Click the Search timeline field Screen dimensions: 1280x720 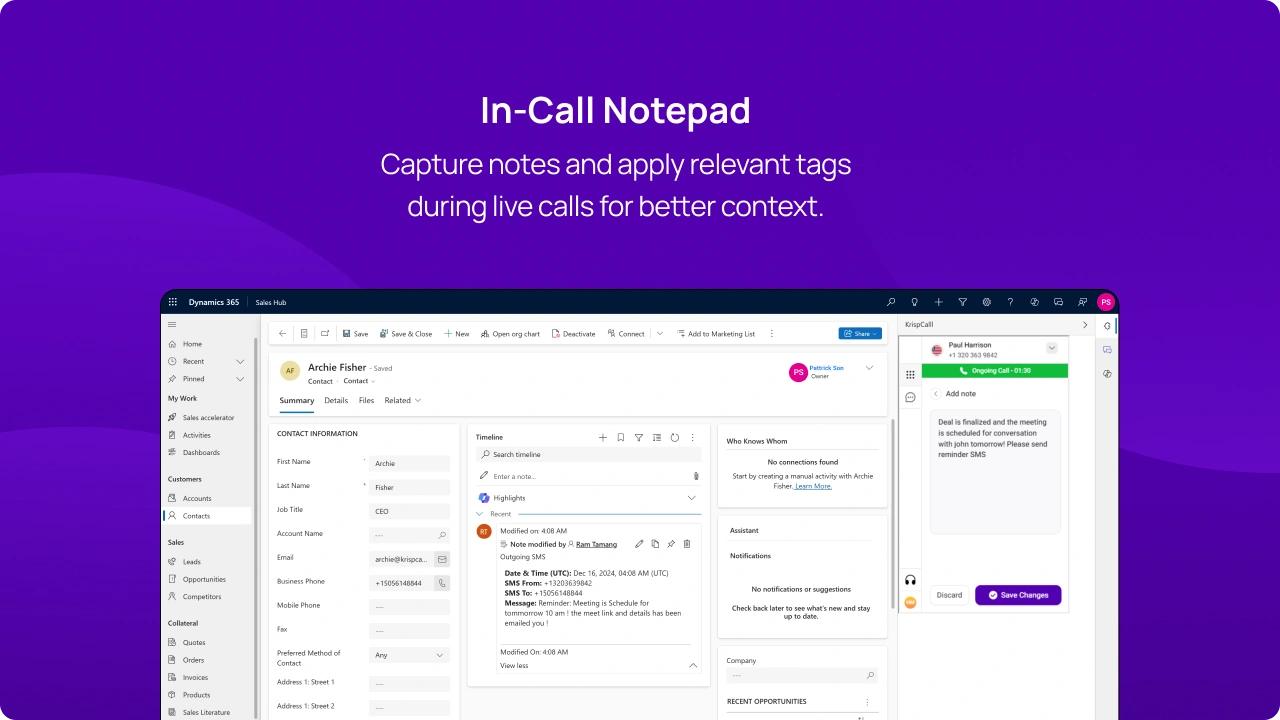589,454
